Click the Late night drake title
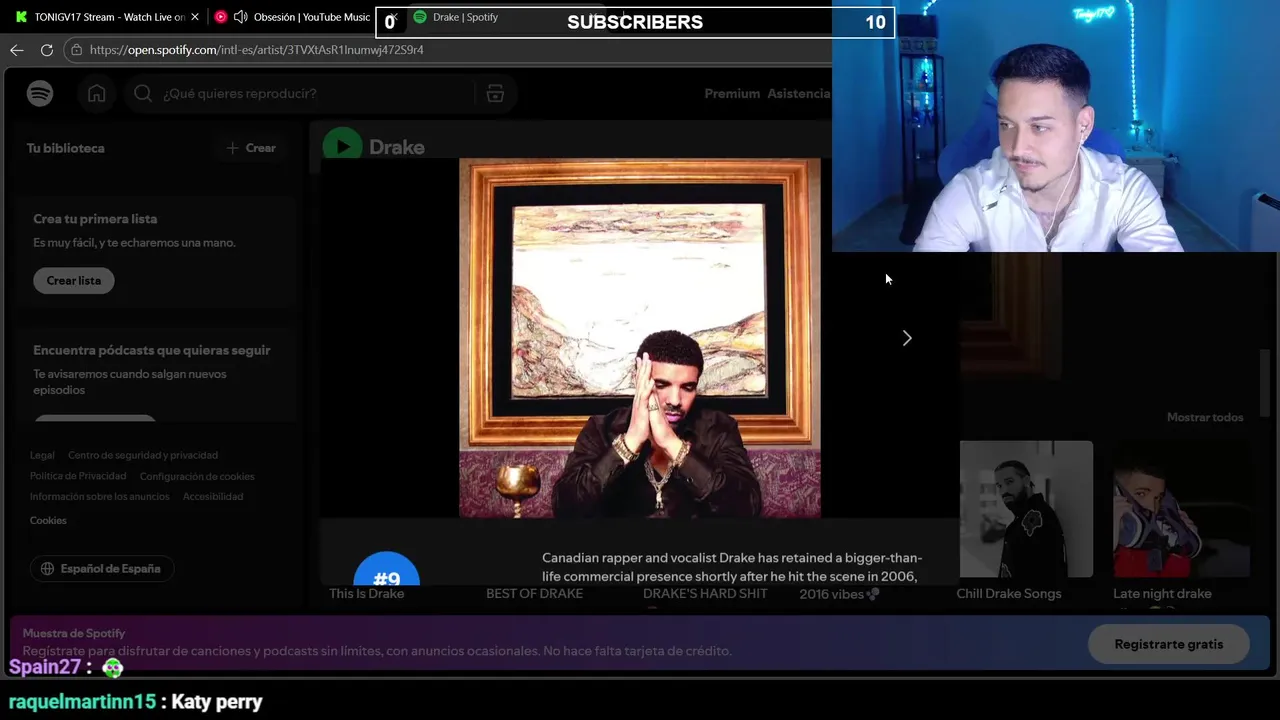This screenshot has width=1280, height=720. pos(1162,594)
